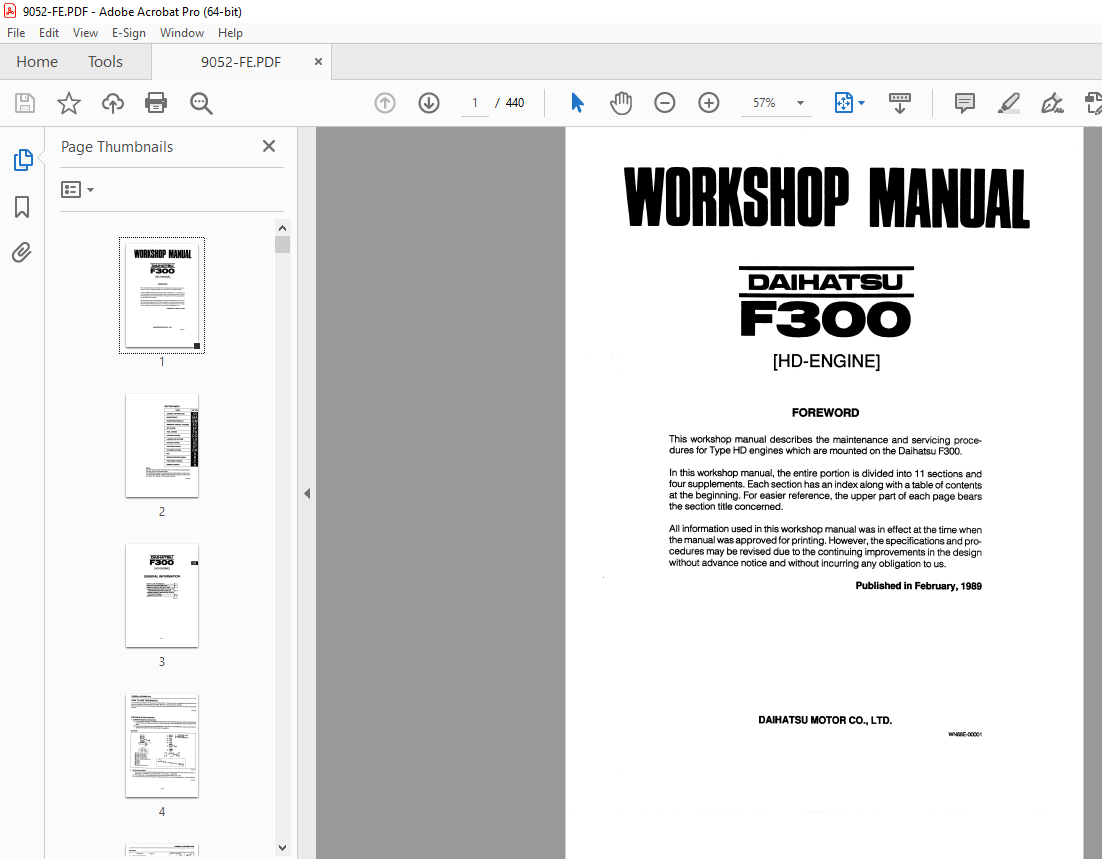The image size is (1102, 859).
Task: Click the 'Published in February, 1989' text
Action: 918,586
